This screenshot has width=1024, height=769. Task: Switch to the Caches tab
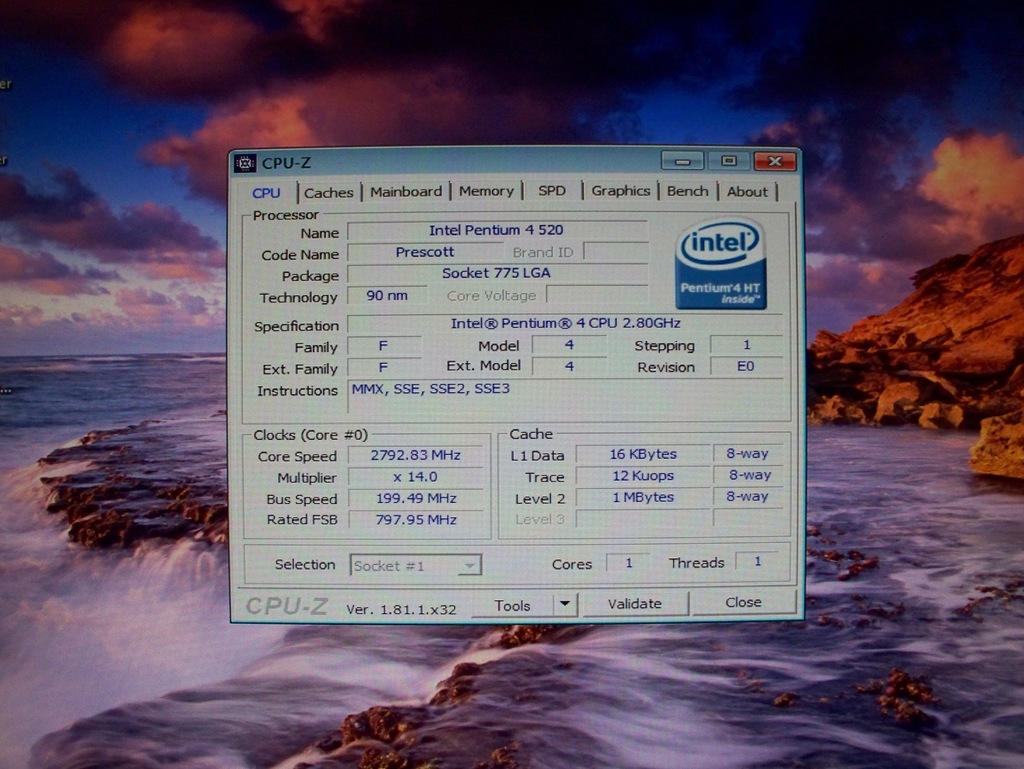[x=328, y=193]
